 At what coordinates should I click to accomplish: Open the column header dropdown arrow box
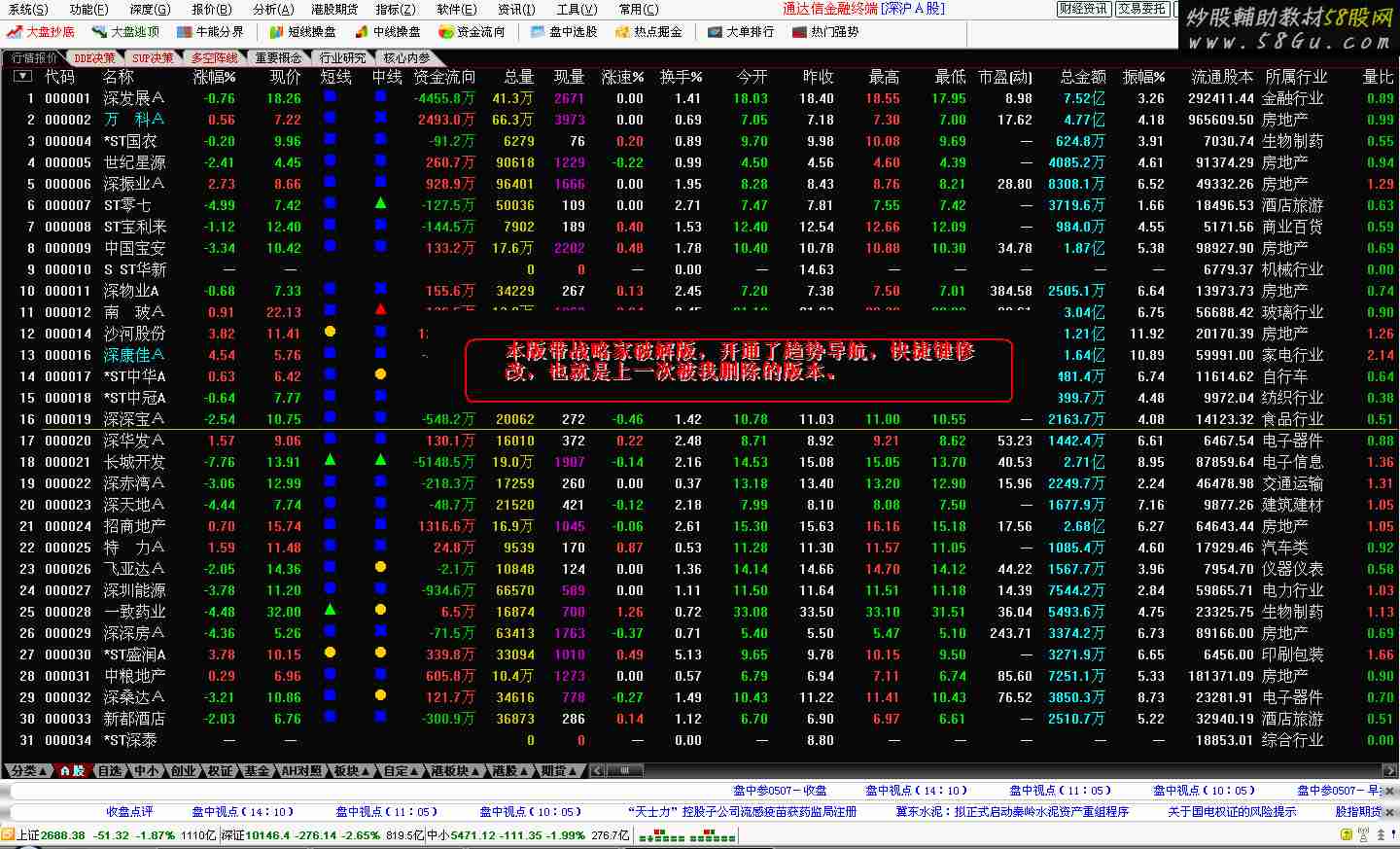click(x=22, y=76)
